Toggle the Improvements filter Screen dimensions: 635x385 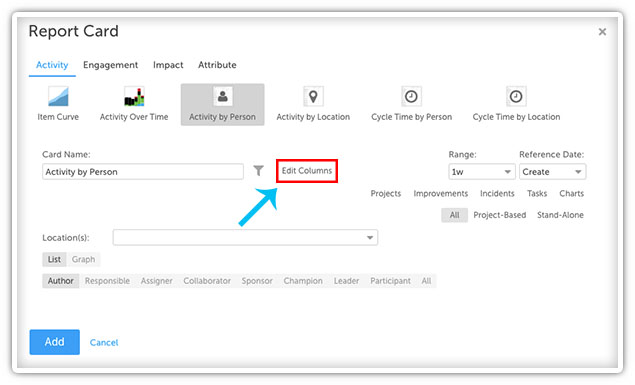[x=441, y=194]
